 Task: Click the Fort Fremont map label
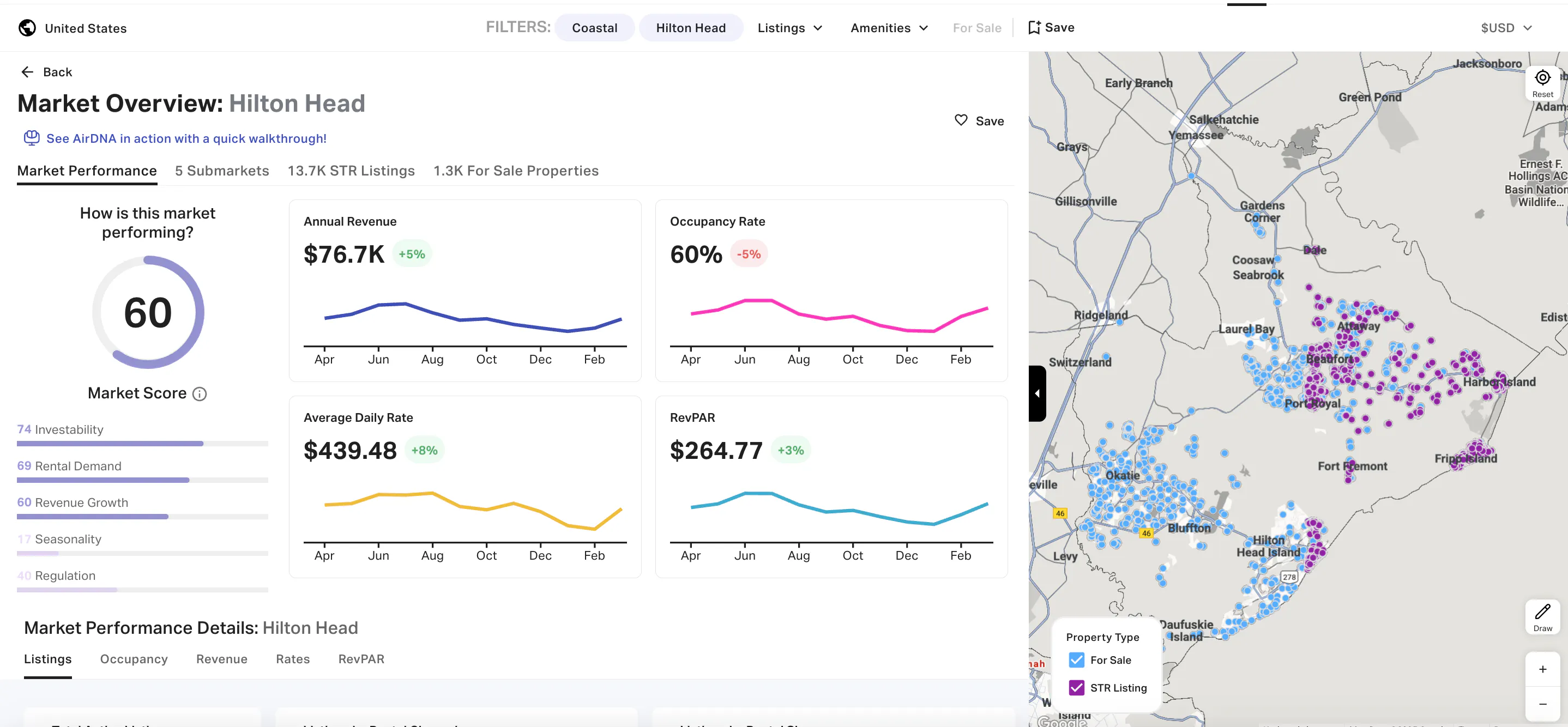point(1353,467)
